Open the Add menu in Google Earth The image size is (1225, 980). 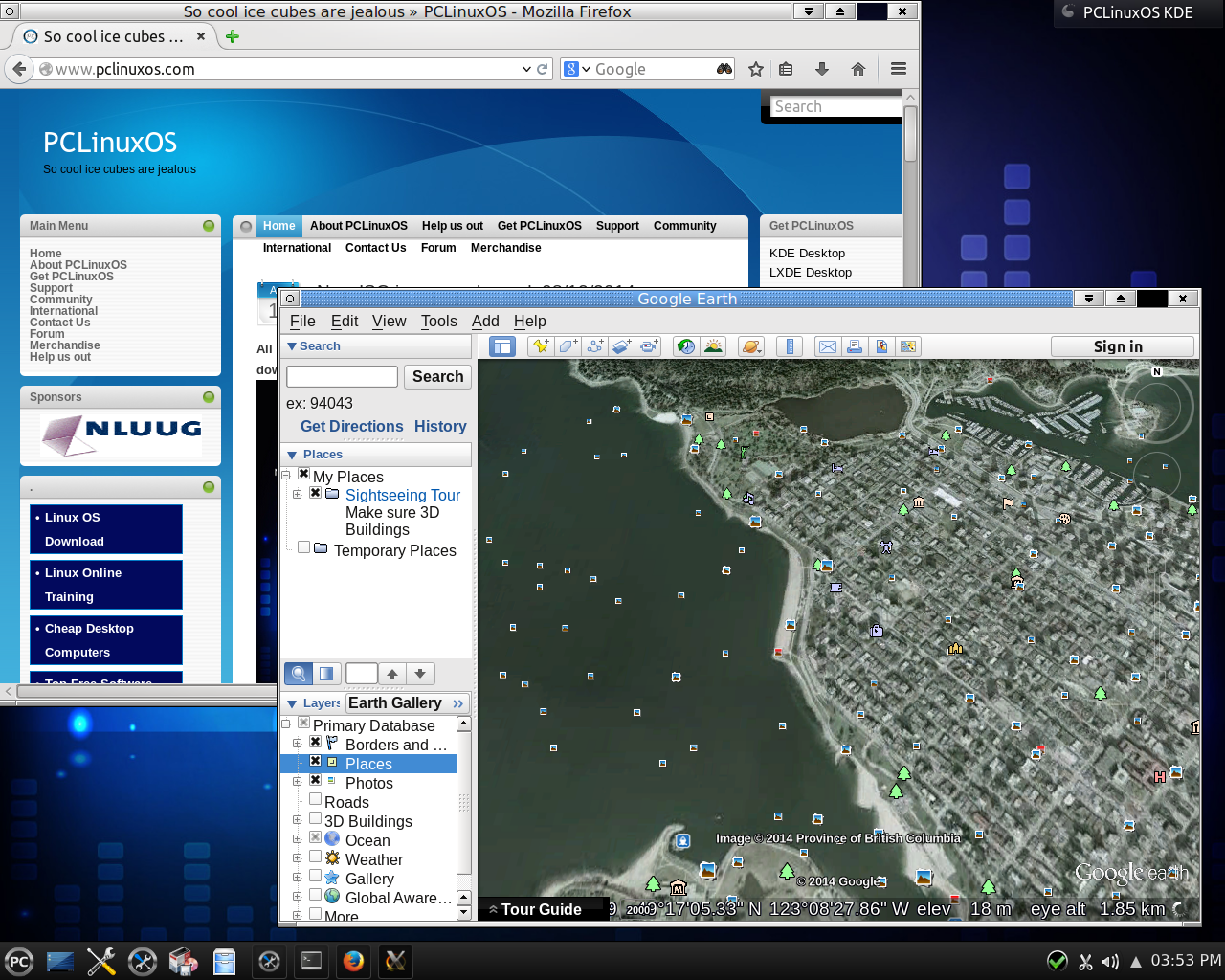485,322
